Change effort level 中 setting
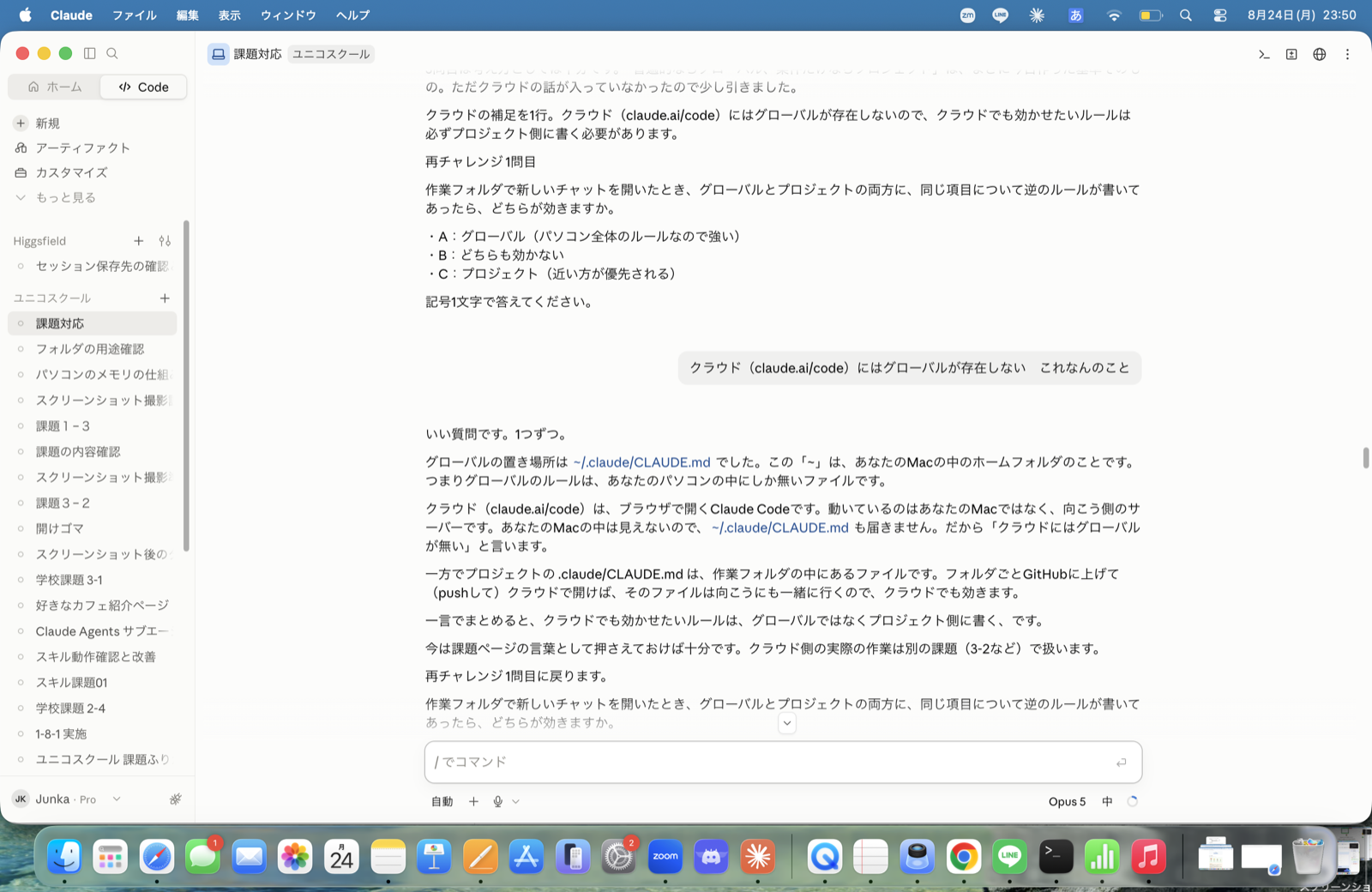This screenshot has height=892, width=1372. (x=1107, y=801)
